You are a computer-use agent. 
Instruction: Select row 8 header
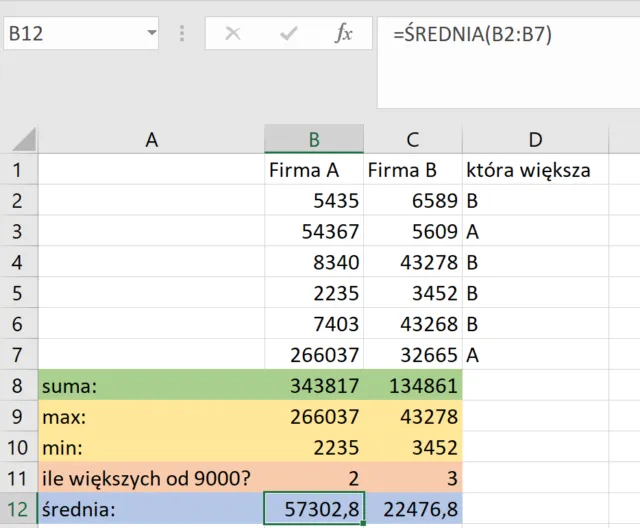click(x=19, y=385)
